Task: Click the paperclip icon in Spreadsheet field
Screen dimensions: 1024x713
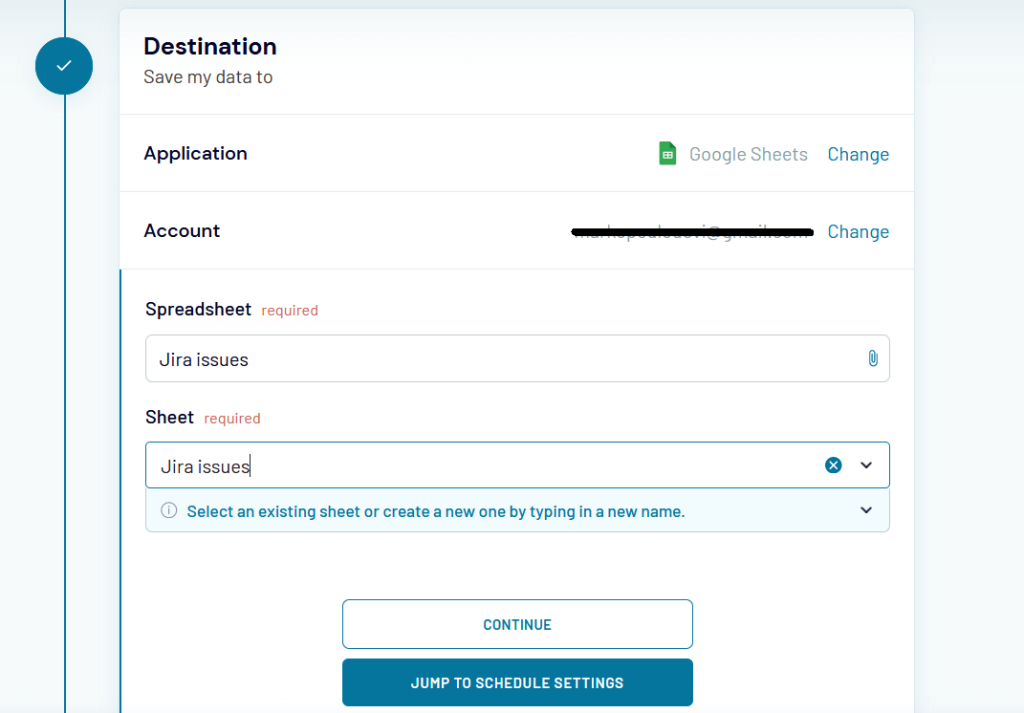Action: tap(872, 358)
